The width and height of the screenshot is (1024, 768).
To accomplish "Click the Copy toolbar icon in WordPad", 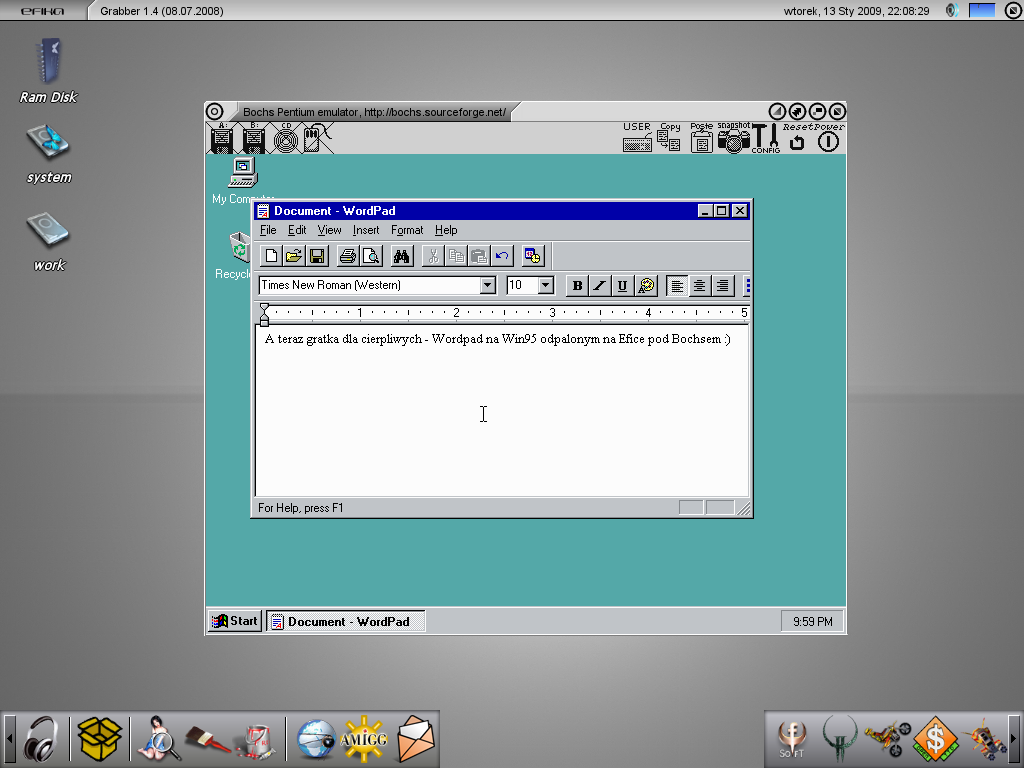I will click(455, 256).
